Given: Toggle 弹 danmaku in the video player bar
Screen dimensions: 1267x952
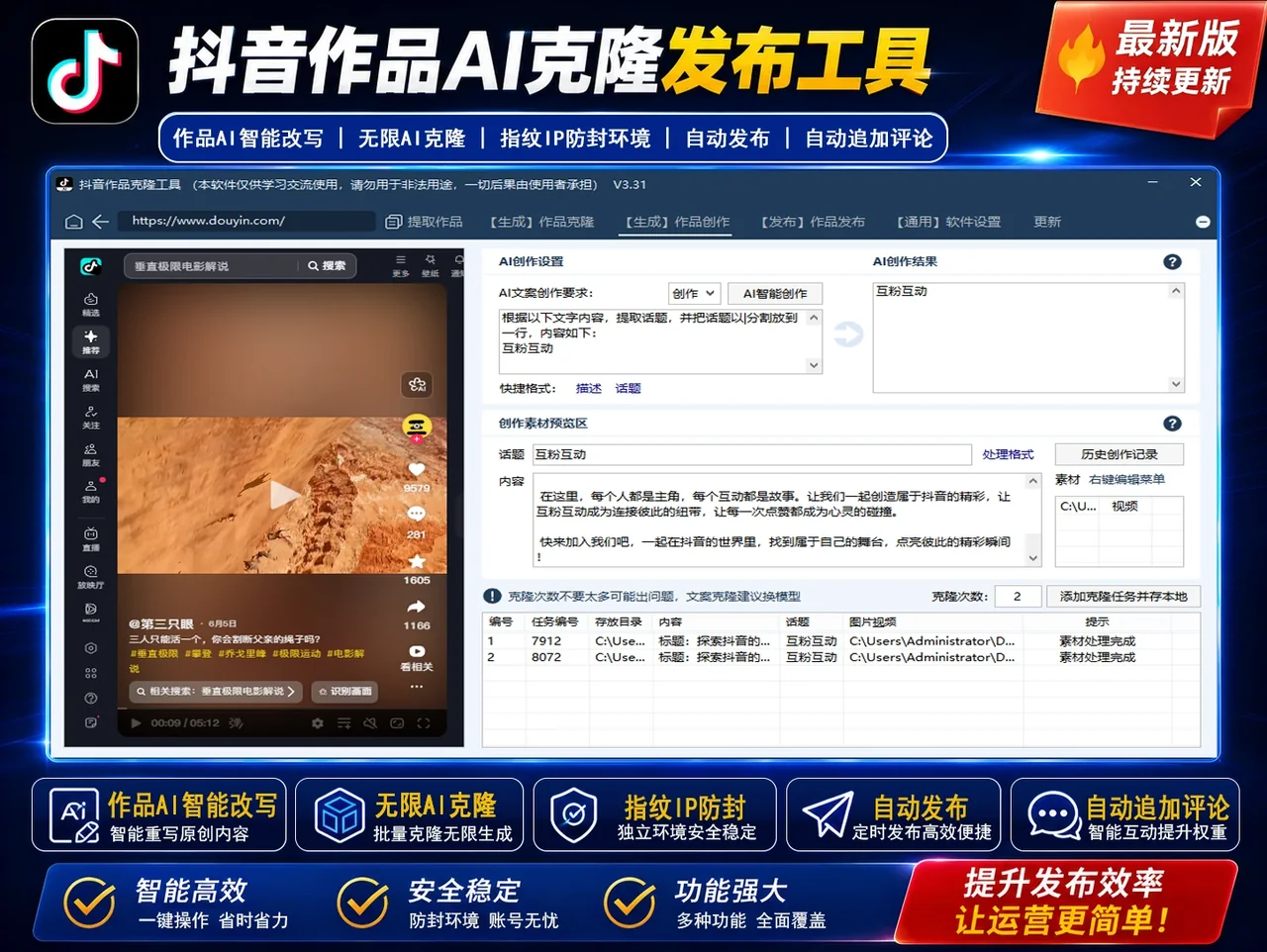Looking at the screenshot, I should 236,723.
